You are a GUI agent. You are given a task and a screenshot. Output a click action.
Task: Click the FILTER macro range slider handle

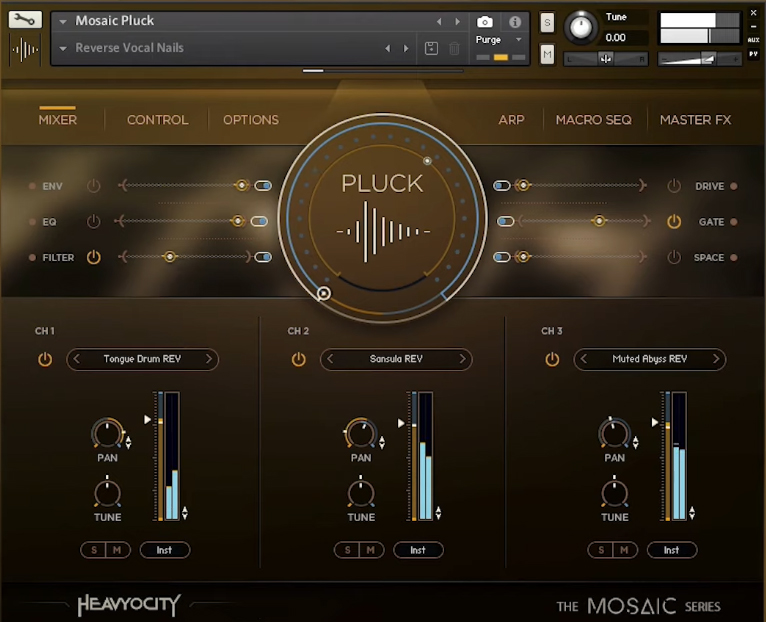pos(170,257)
